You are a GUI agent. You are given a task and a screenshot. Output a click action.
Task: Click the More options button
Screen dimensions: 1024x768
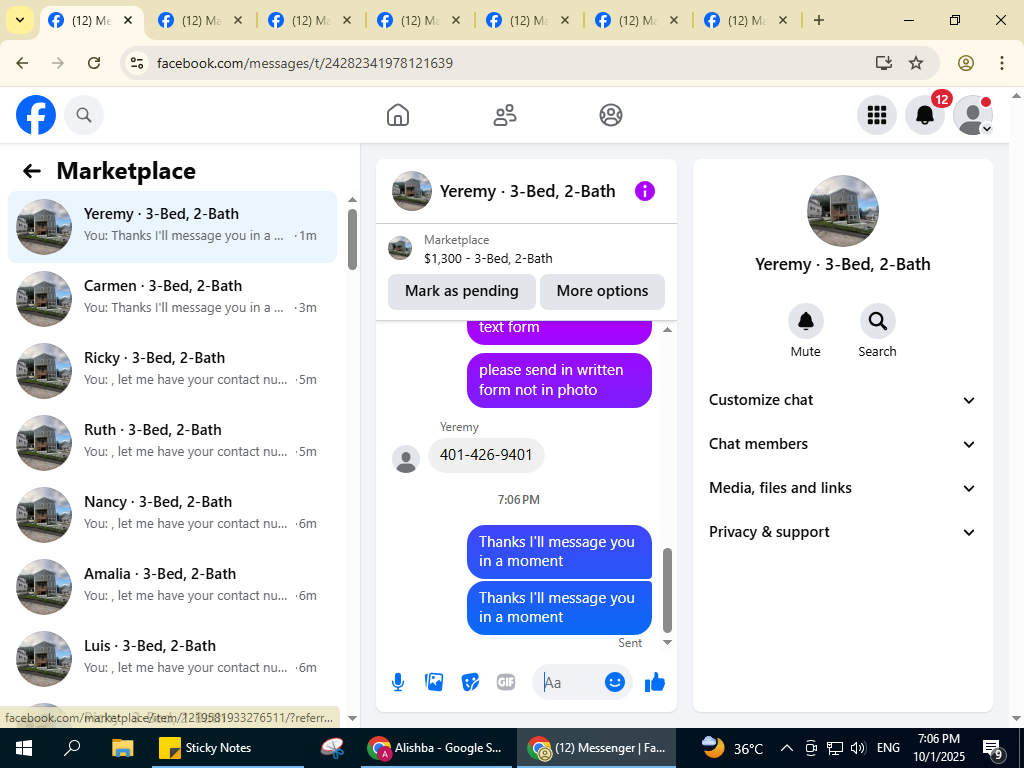(602, 291)
